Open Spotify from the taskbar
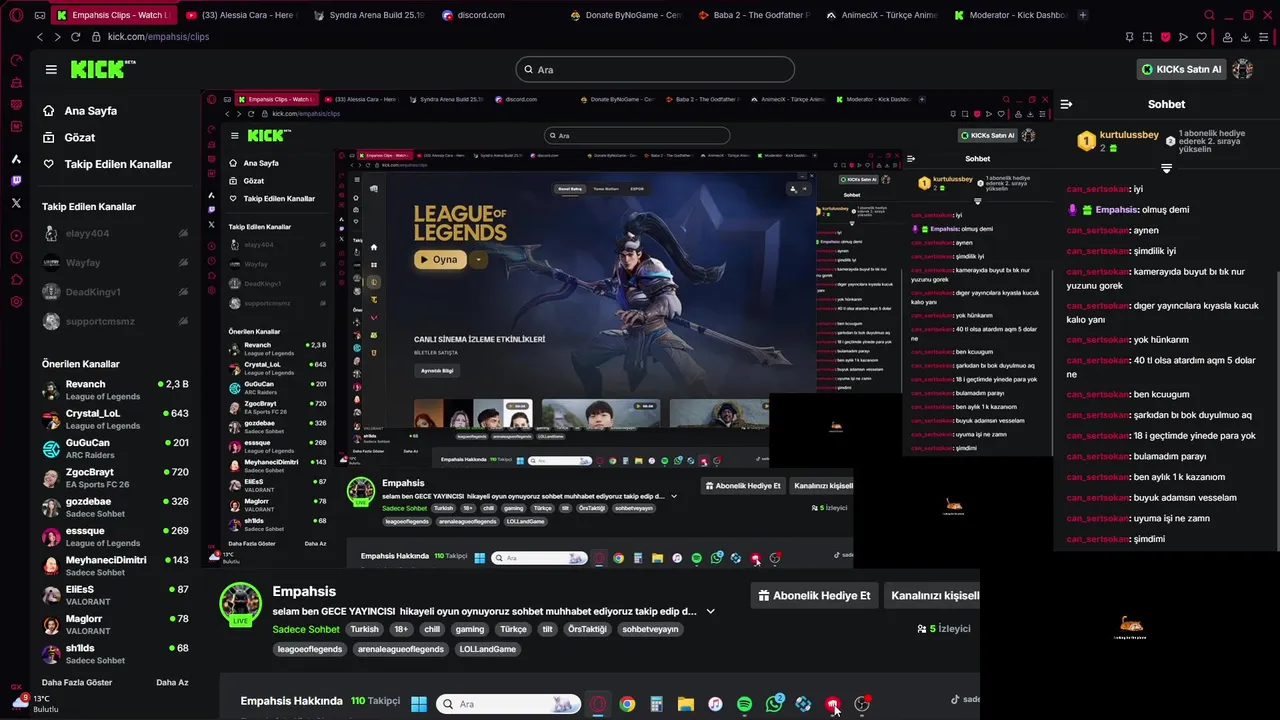Image resolution: width=1280 pixels, height=720 pixels. 744,704
